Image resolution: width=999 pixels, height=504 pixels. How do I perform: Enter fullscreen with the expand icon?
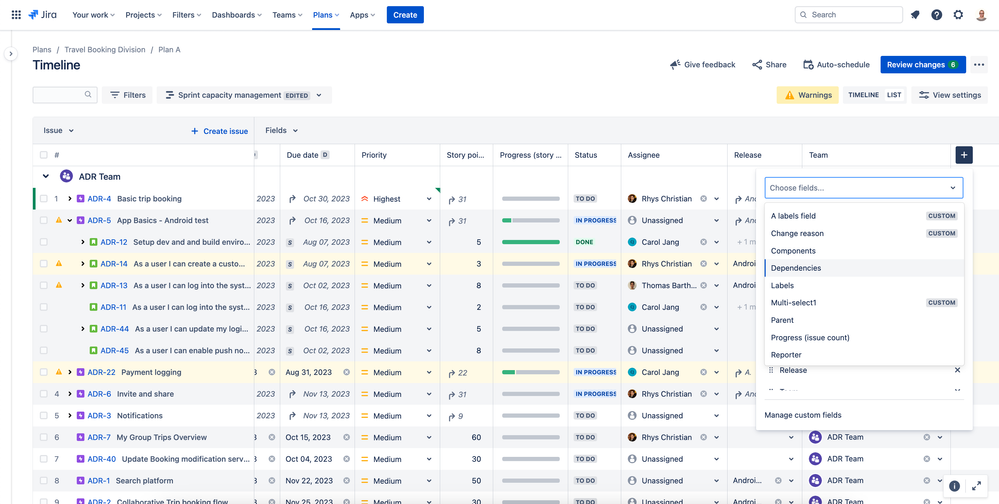click(x=977, y=486)
